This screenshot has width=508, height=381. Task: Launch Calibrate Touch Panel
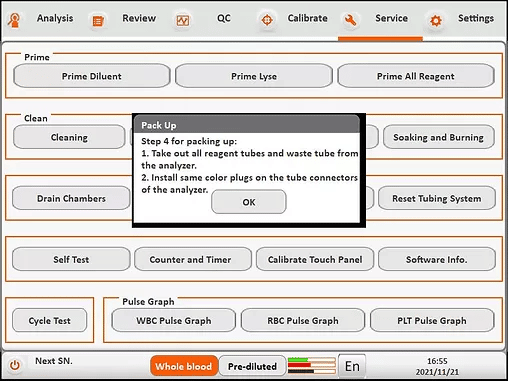[315, 259]
